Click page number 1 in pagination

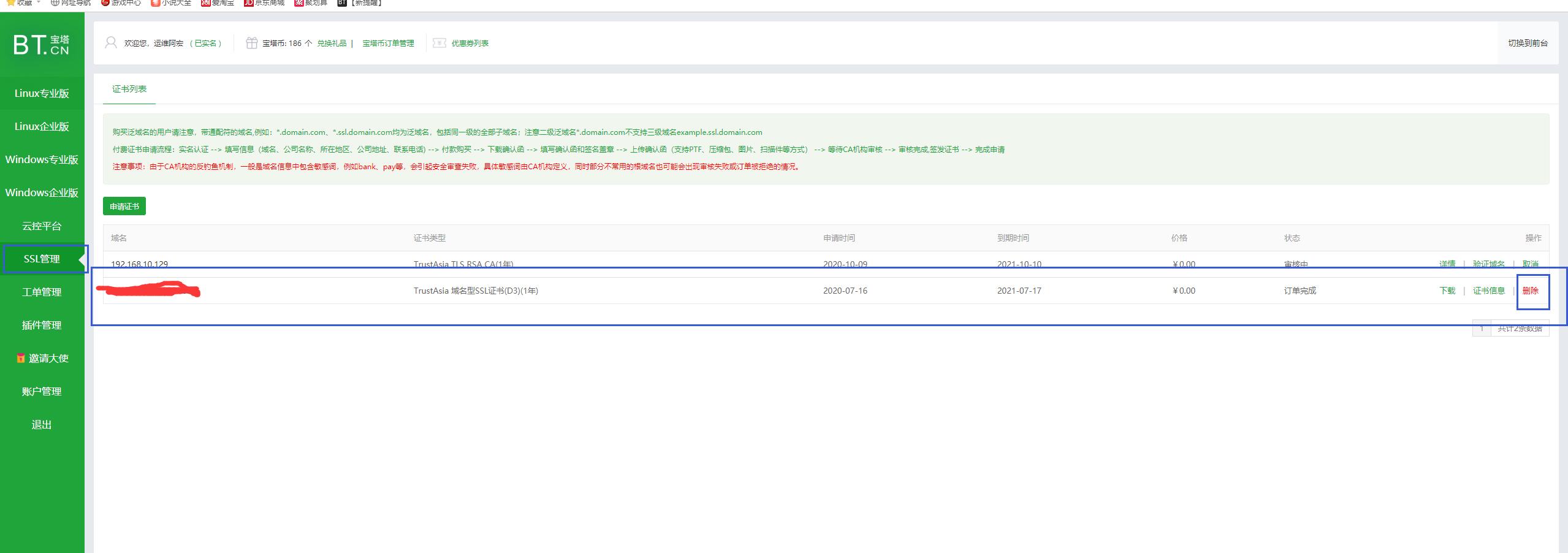[1482, 328]
